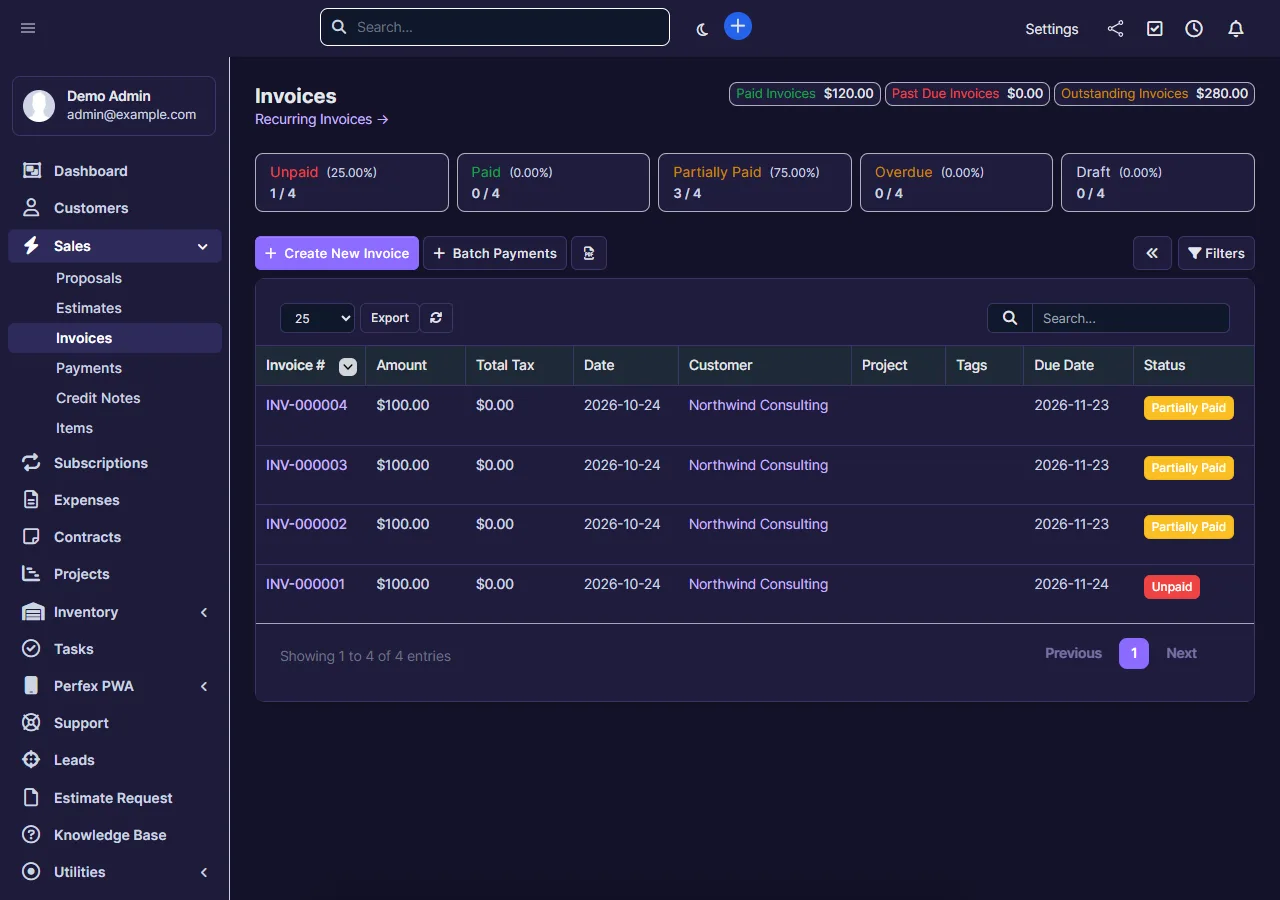1280x900 pixels.
Task: Open Expenses from the sidebar
Action: click(115, 500)
